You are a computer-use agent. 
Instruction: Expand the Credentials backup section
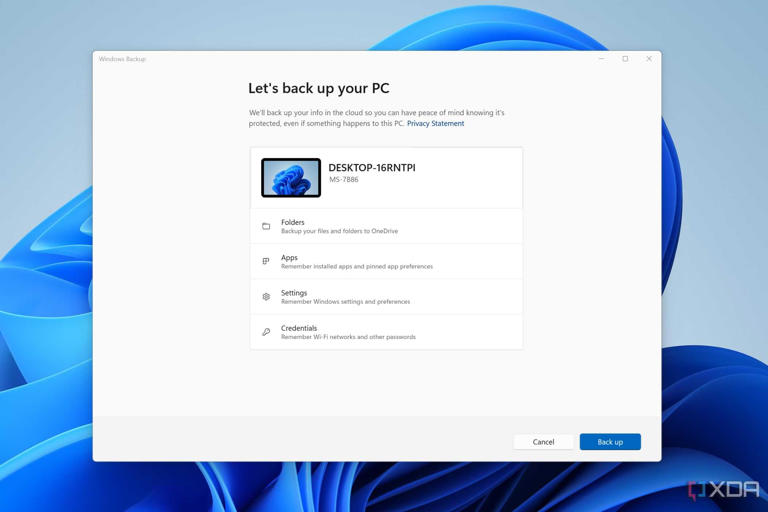coord(386,332)
